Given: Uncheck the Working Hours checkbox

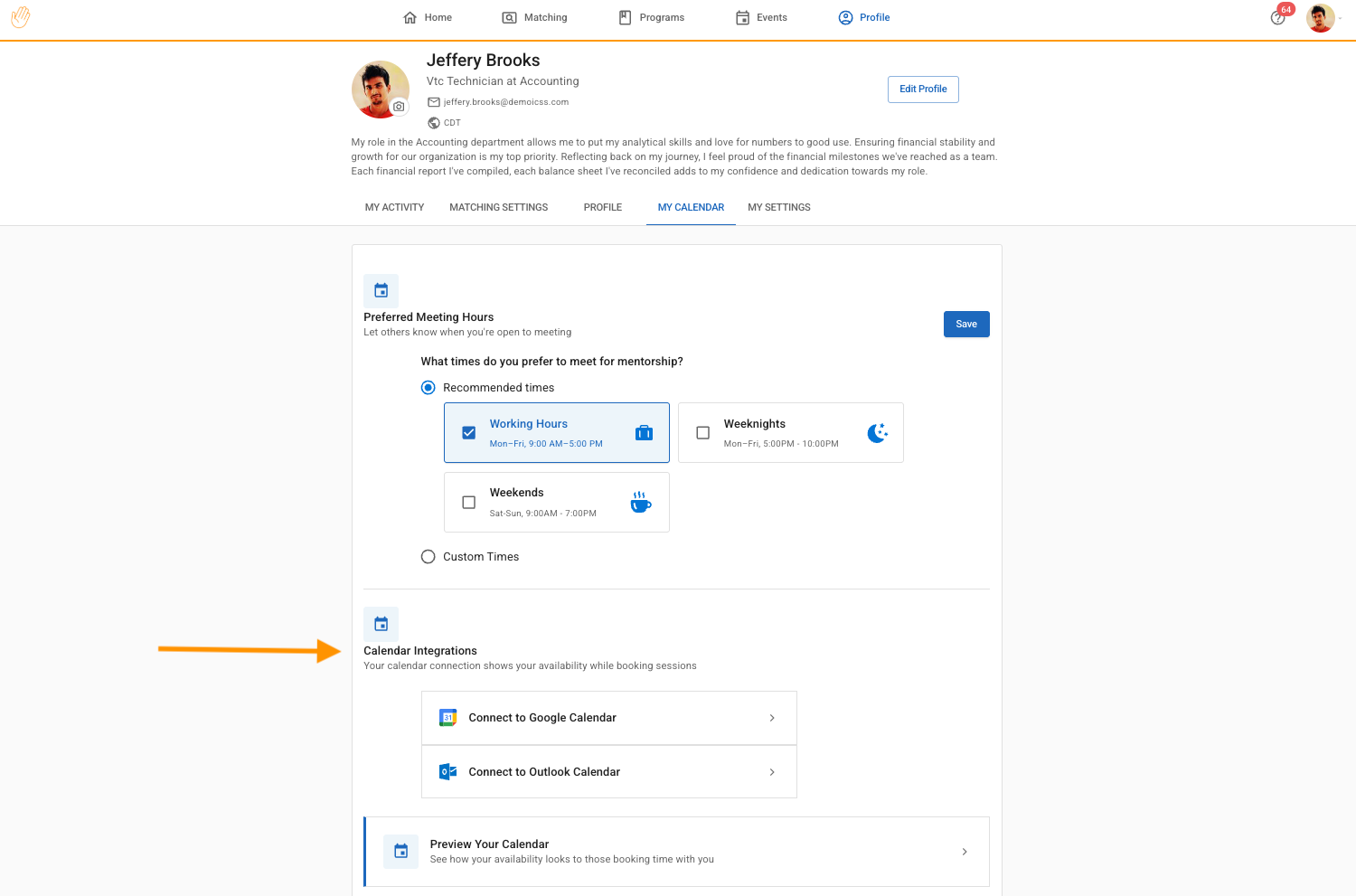Looking at the screenshot, I should (x=469, y=433).
